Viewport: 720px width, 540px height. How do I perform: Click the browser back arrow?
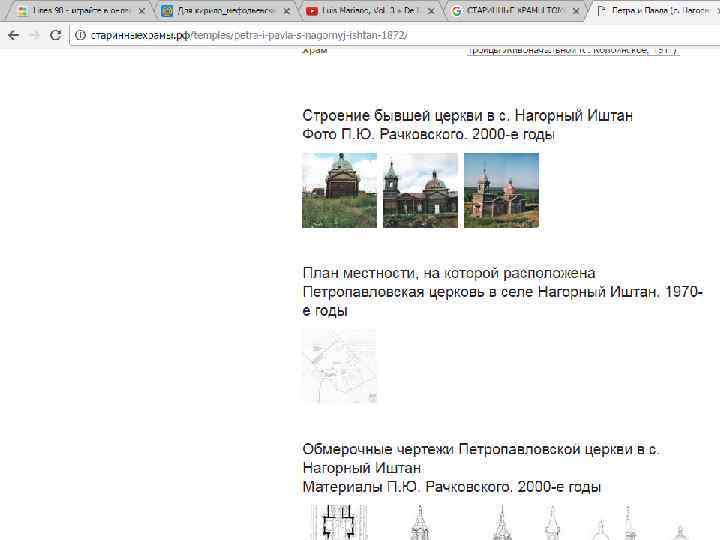[13, 35]
